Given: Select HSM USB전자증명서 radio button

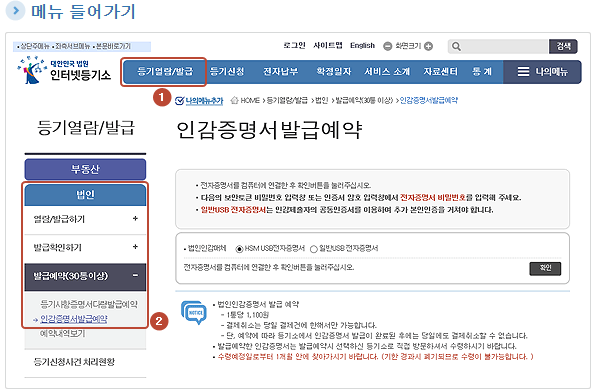Looking at the screenshot, I should (x=239, y=249).
